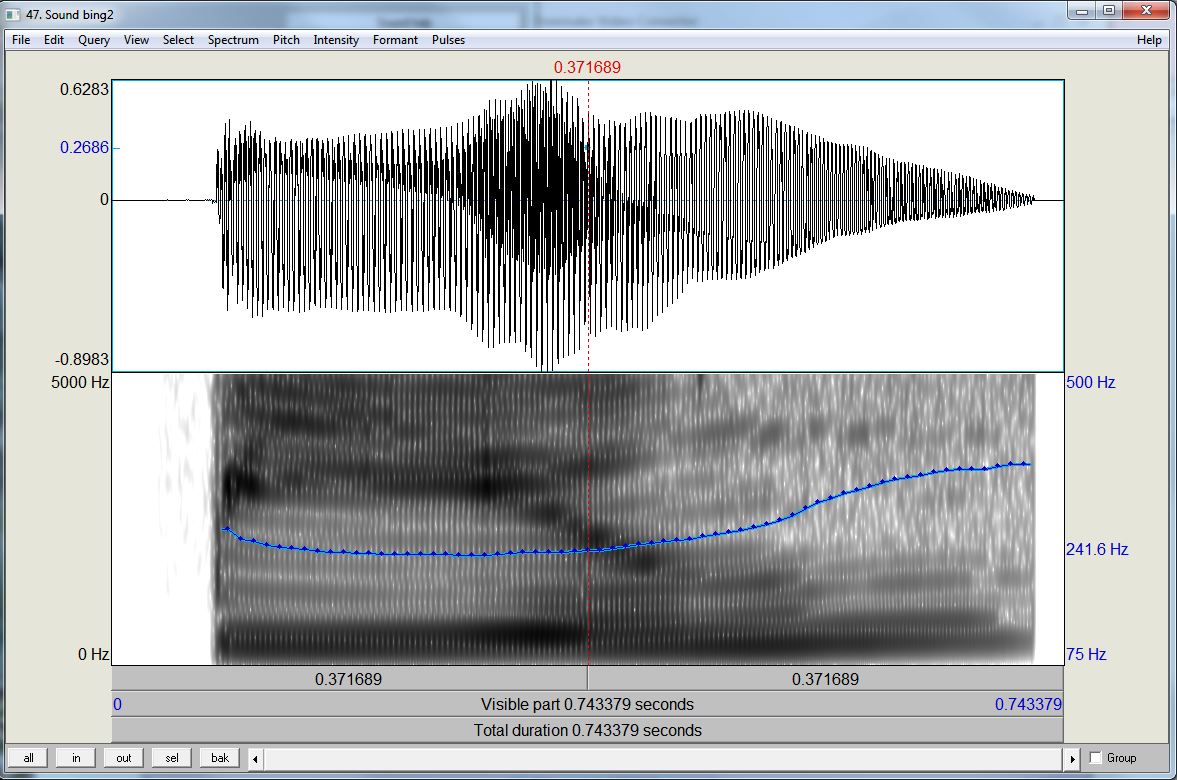The height and width of the screenshot is (780, 1177).
Task: Click the 'bak' zoom back button
Action: [220, 758]
